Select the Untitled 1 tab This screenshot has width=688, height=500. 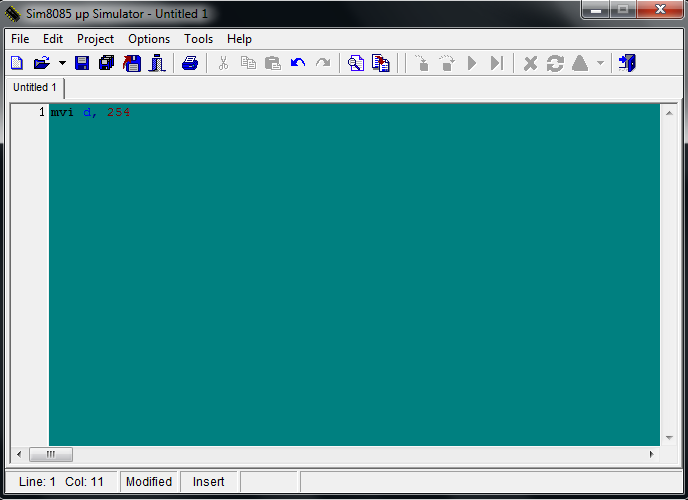(x=35, y=87)
